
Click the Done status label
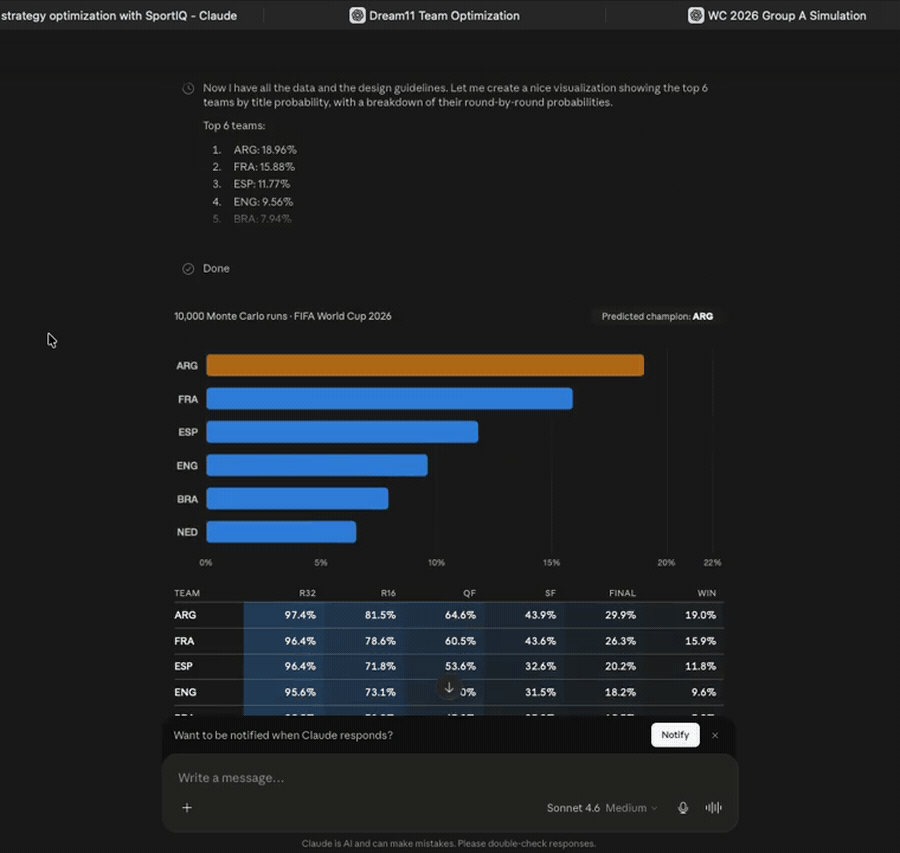pyautogui.click(x=216, y=269)
